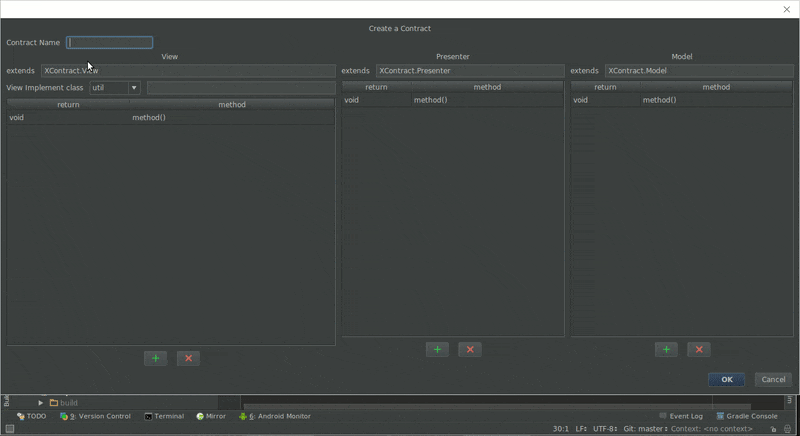
Task: Click the View table return header
Action: 68,105
